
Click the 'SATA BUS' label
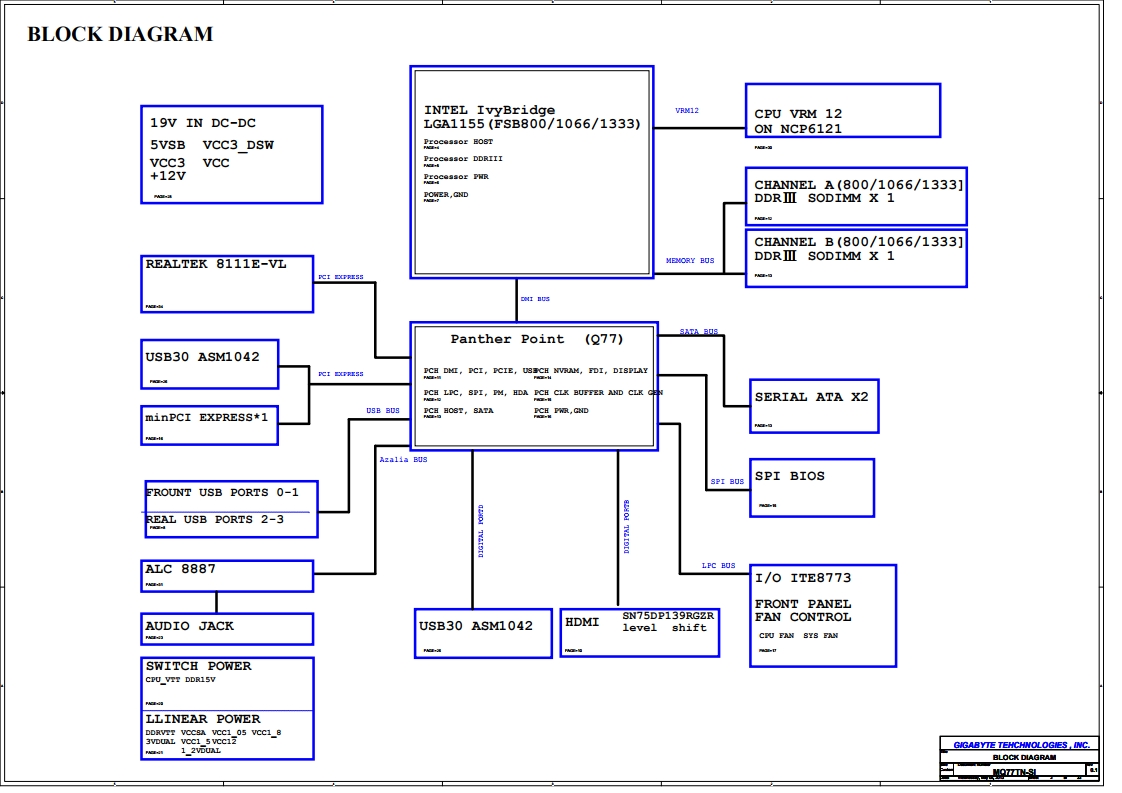tap(699, 332)
